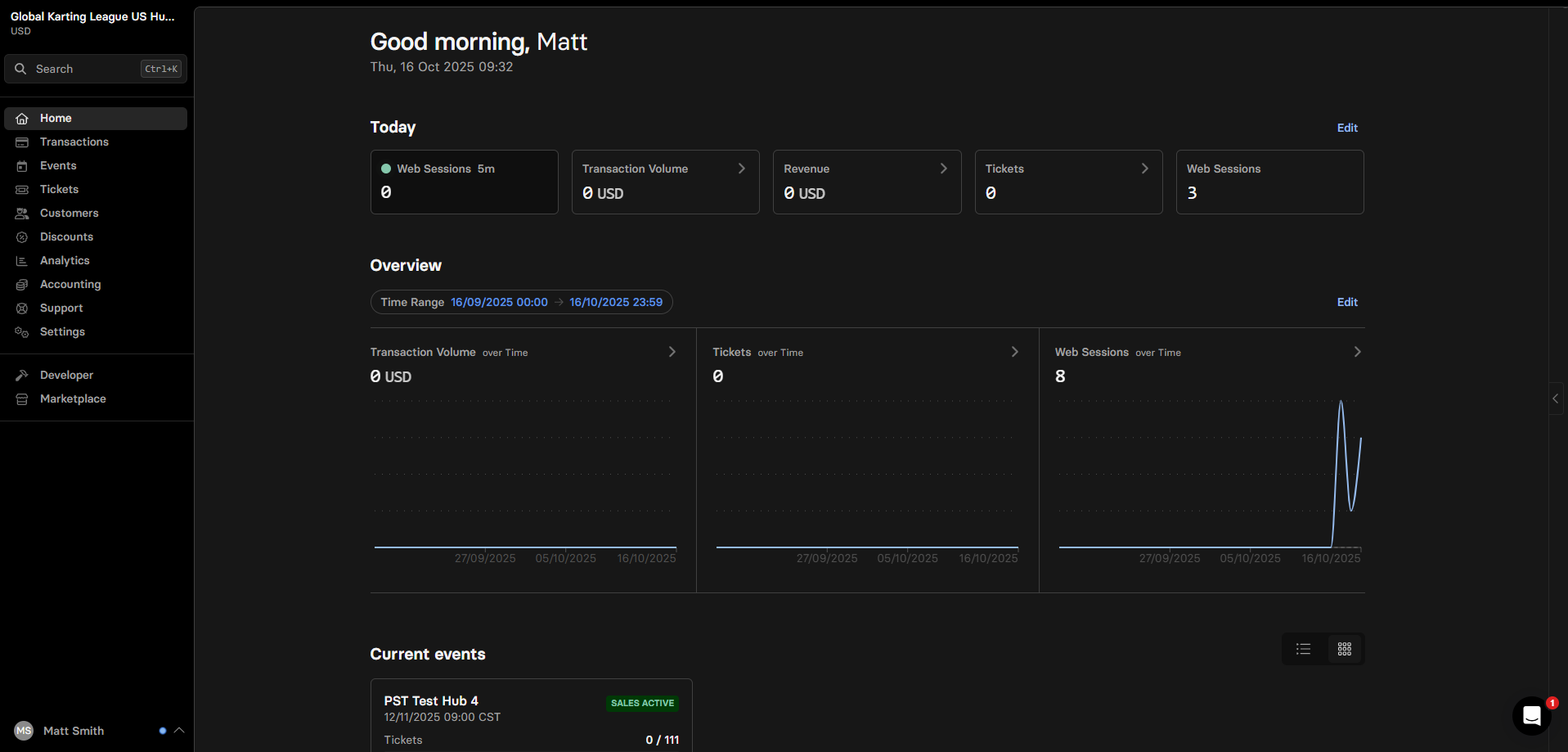This screenshot has height=752, width=1568.
Task: Click the Web Sessions 5m live card
Action: click(x=465, y=182)
